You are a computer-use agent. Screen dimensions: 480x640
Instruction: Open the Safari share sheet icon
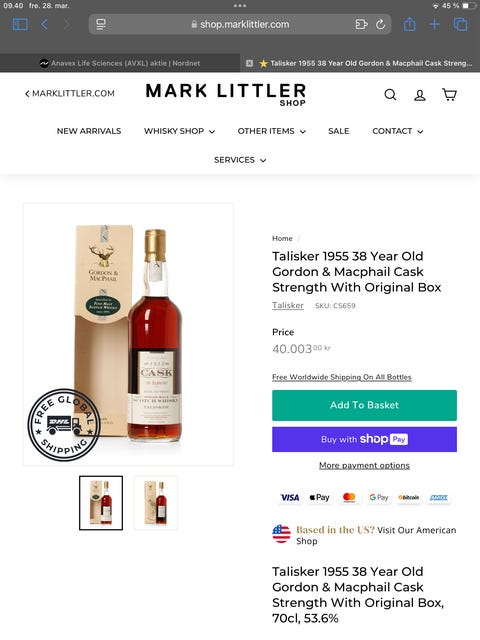pyautogui.click(x=409, y=24)
